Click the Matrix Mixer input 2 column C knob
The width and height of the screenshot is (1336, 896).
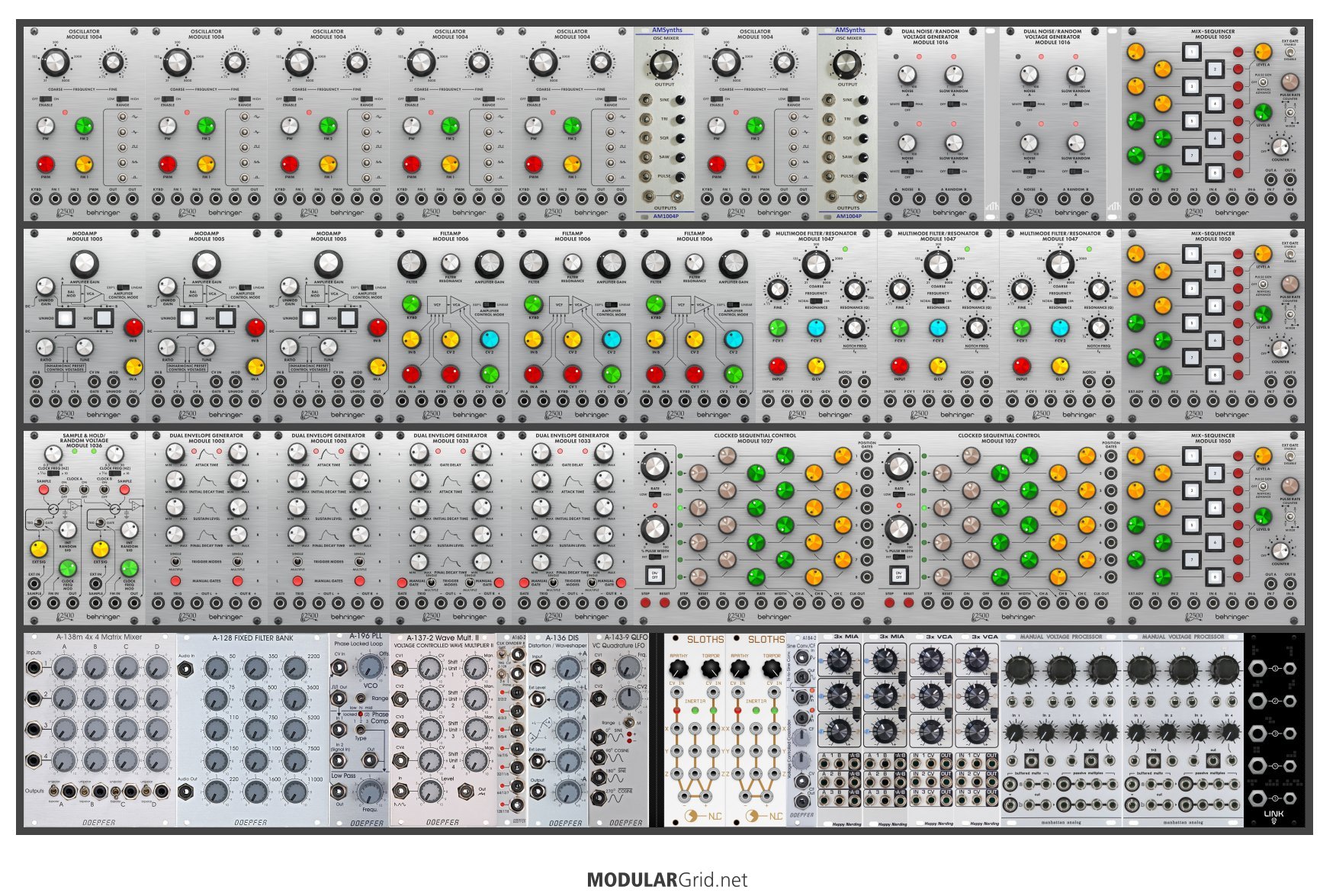(127, 699)
